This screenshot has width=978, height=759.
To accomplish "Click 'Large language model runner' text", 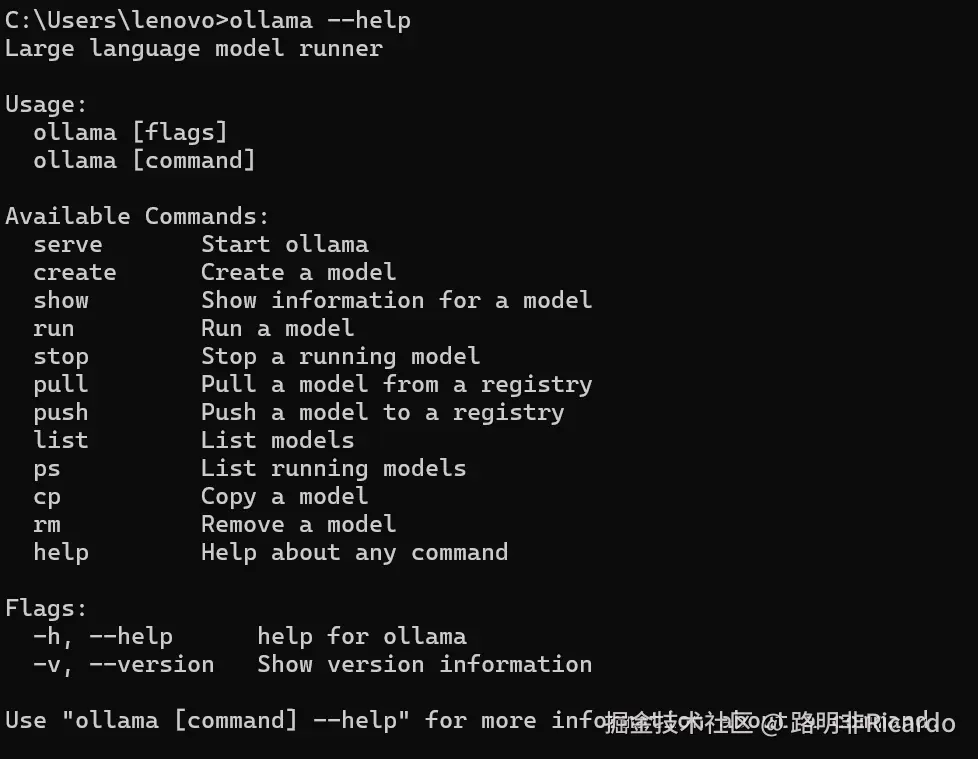I will click(193, 48).
